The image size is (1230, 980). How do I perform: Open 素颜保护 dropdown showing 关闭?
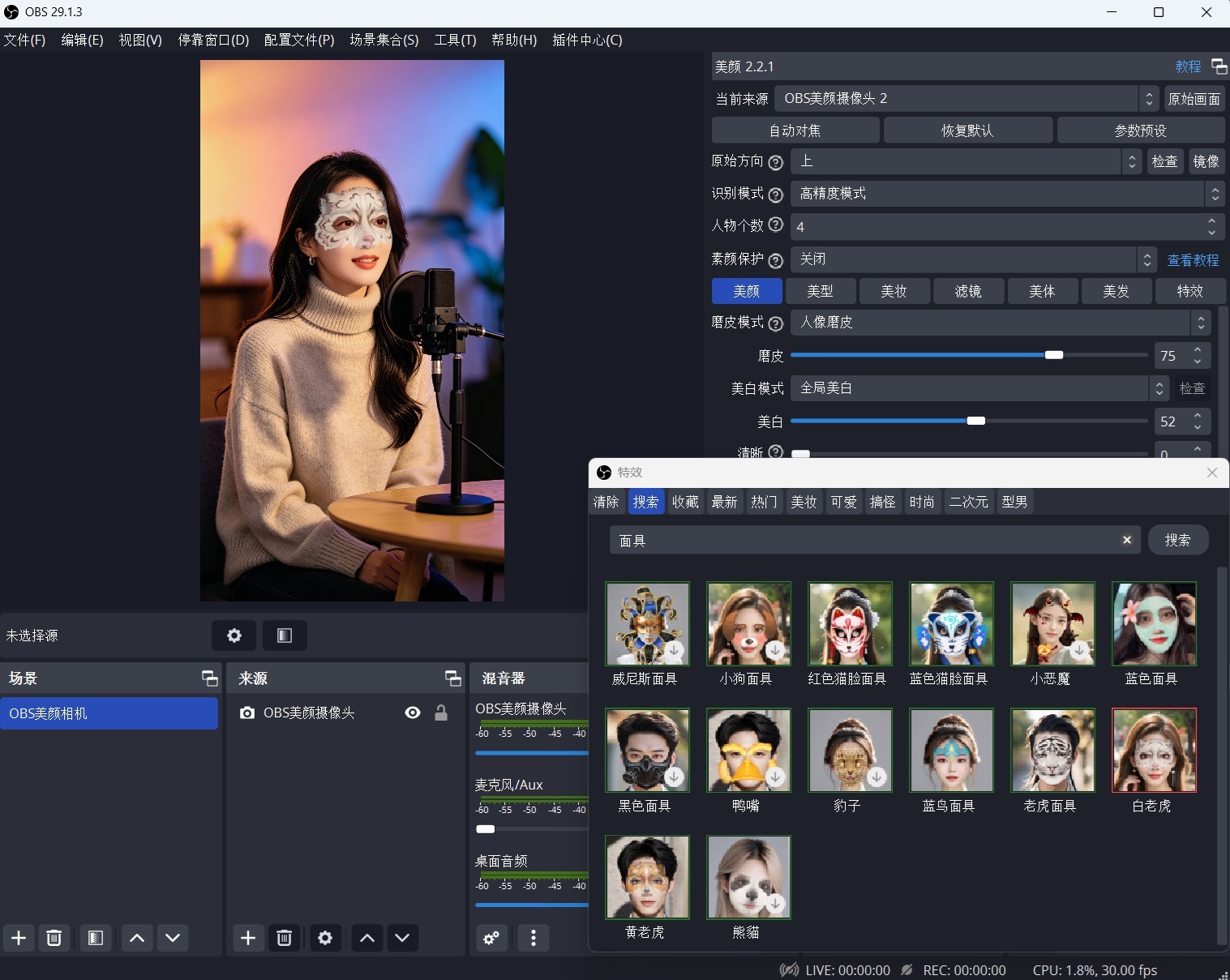point(973,259)
